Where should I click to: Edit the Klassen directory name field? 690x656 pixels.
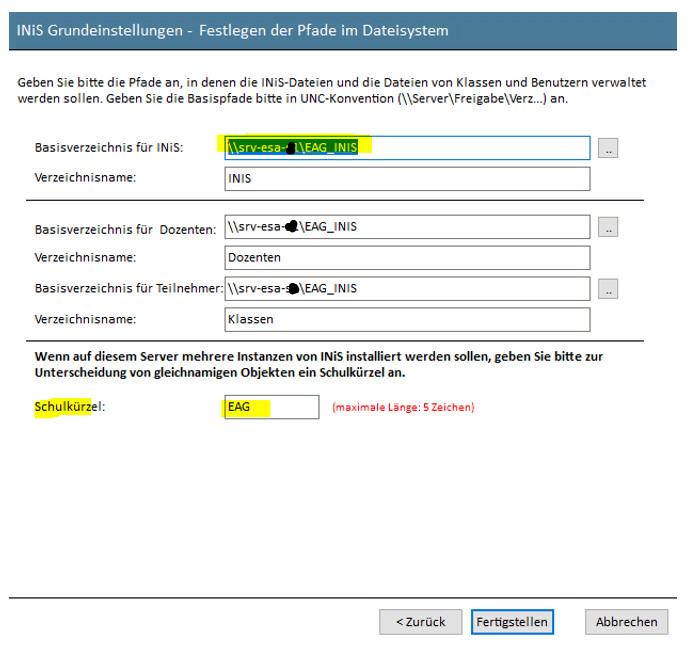pos(407,319)
